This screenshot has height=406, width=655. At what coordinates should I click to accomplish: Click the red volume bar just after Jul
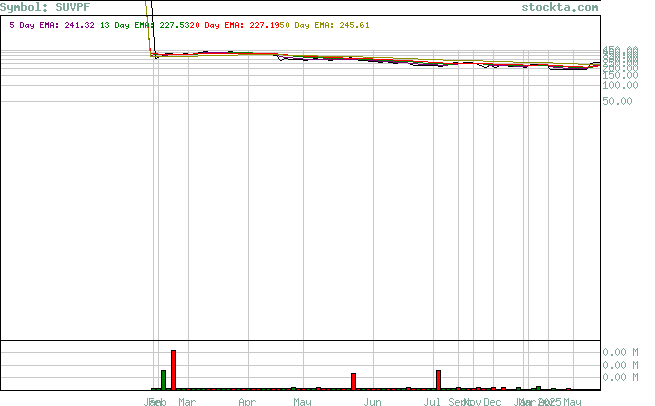click(439, 380)
